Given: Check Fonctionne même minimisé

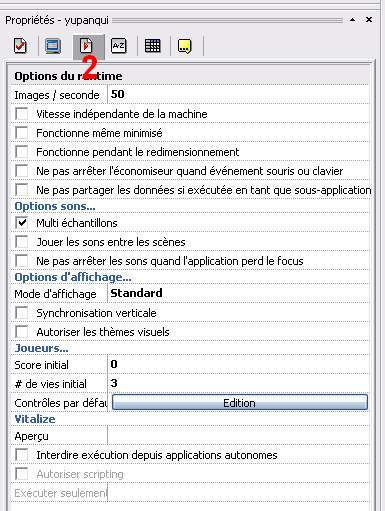Looking at the screenshot, I should (x=22, y=133).
